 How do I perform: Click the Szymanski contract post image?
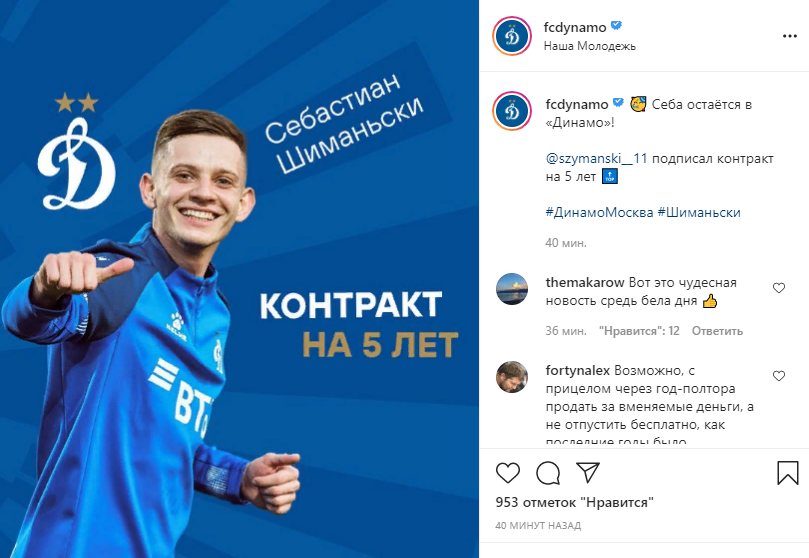239,279
